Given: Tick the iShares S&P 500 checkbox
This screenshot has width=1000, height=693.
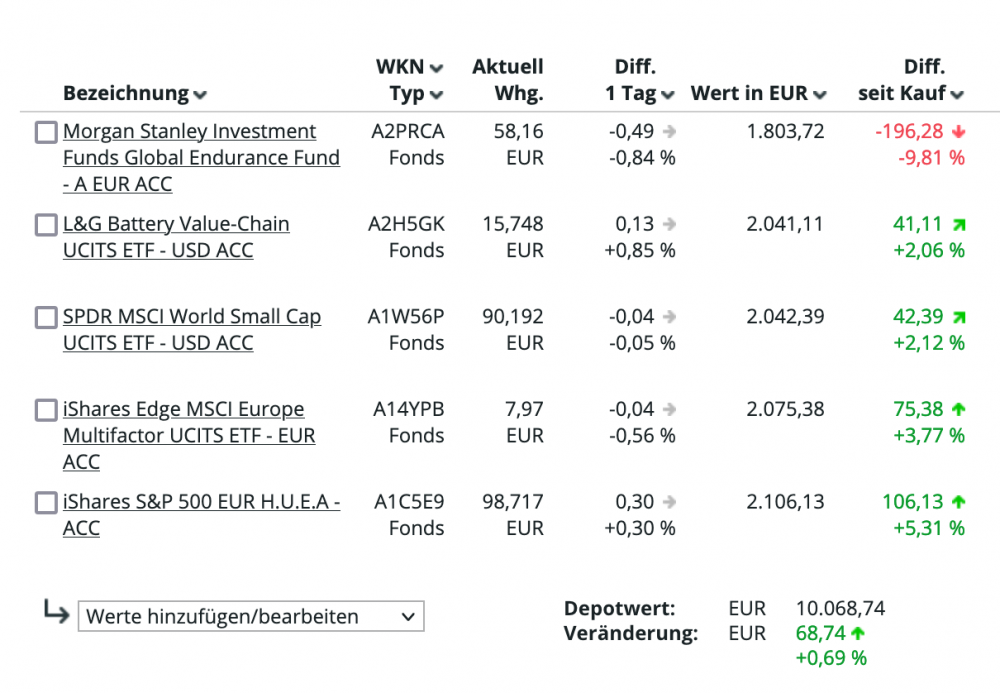Looking at the screenshot, I should click(x=46, y=502).
